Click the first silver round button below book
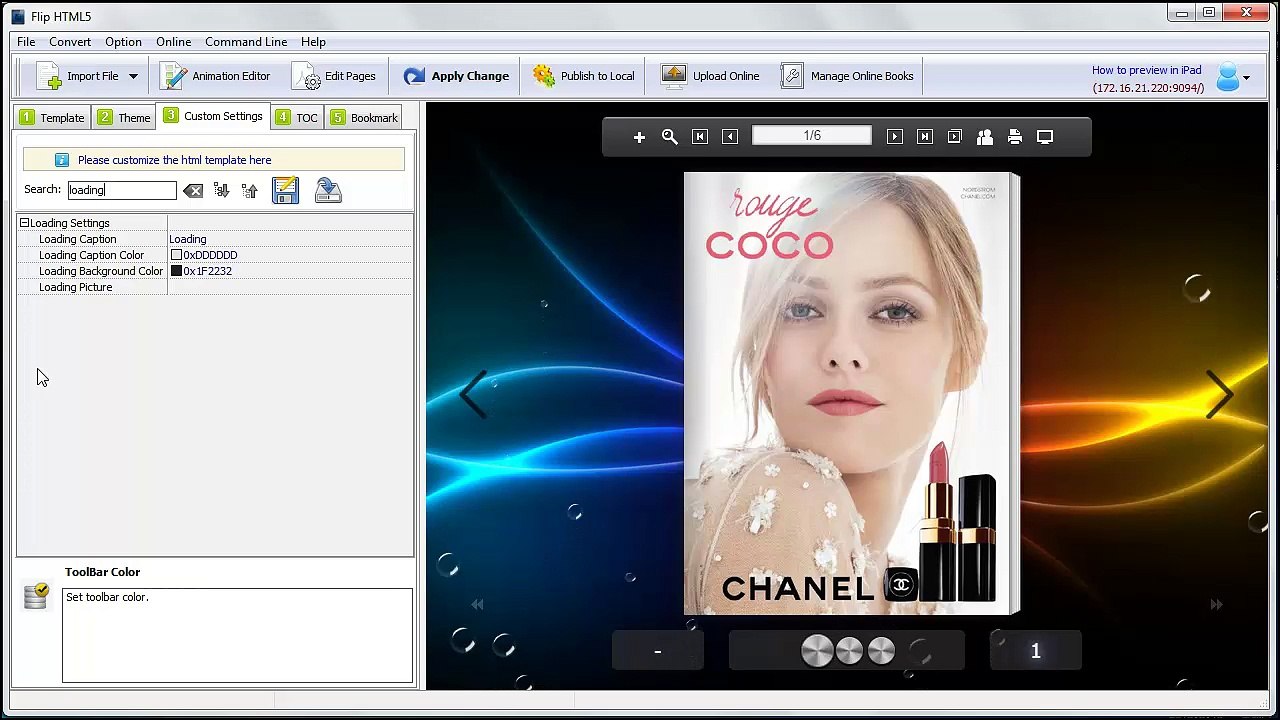 [x=817, y=651]
